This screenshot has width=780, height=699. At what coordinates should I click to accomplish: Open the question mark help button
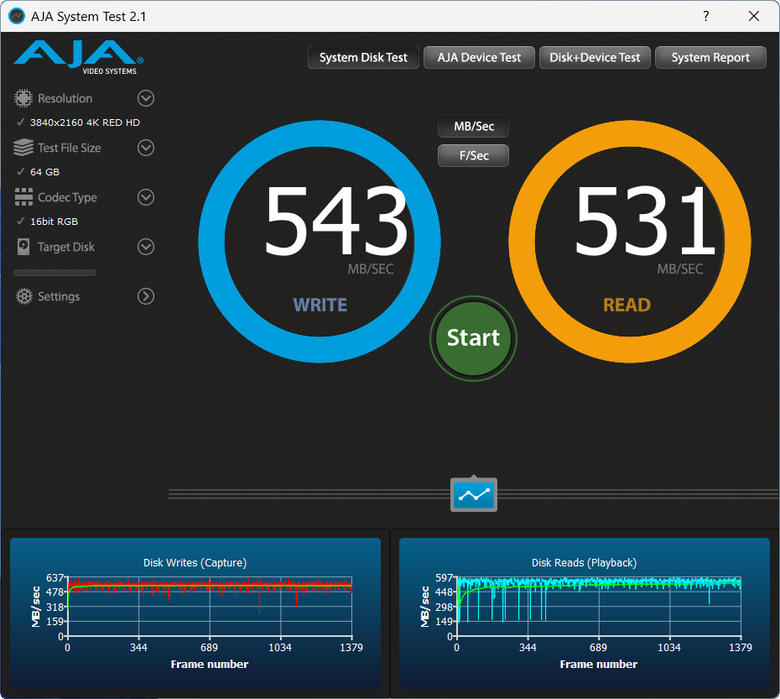click(706, 16)
